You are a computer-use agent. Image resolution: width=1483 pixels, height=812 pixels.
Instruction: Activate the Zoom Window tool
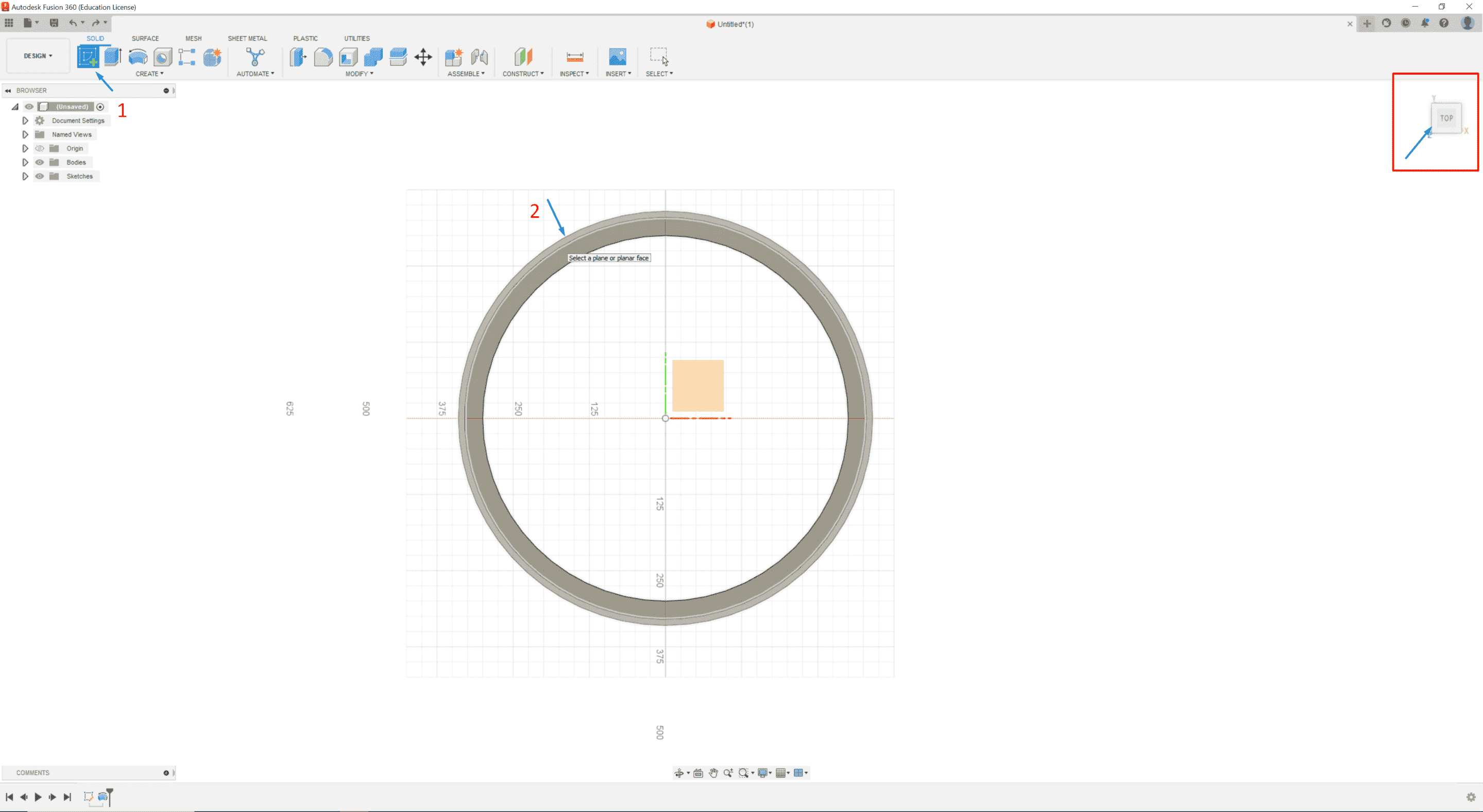[x=744, y=773]
